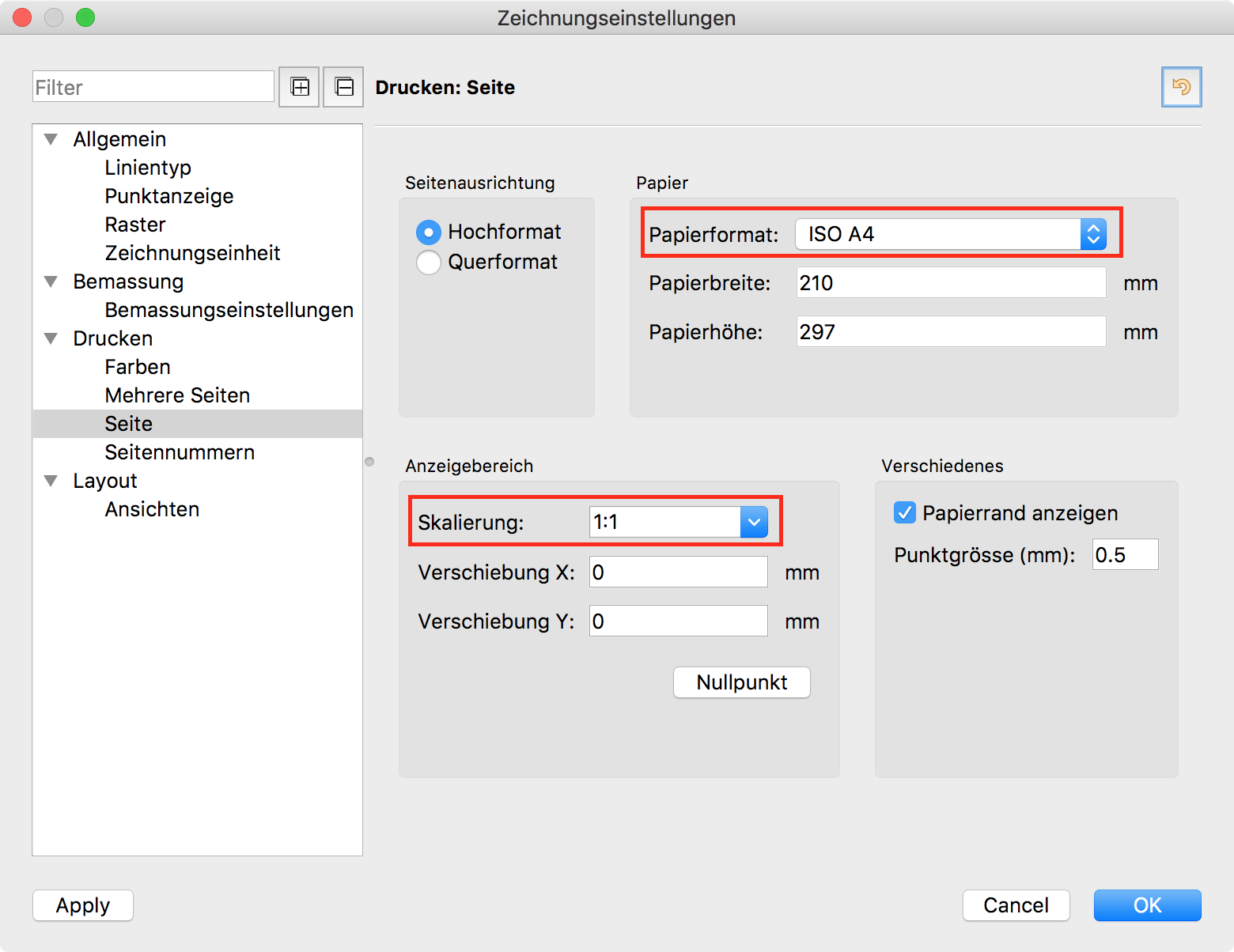The height and width of the screenshot is (952, 1234).
Task: Toggle Papierrand anzeigen checkbox
Action: click(x=905, y=513)
